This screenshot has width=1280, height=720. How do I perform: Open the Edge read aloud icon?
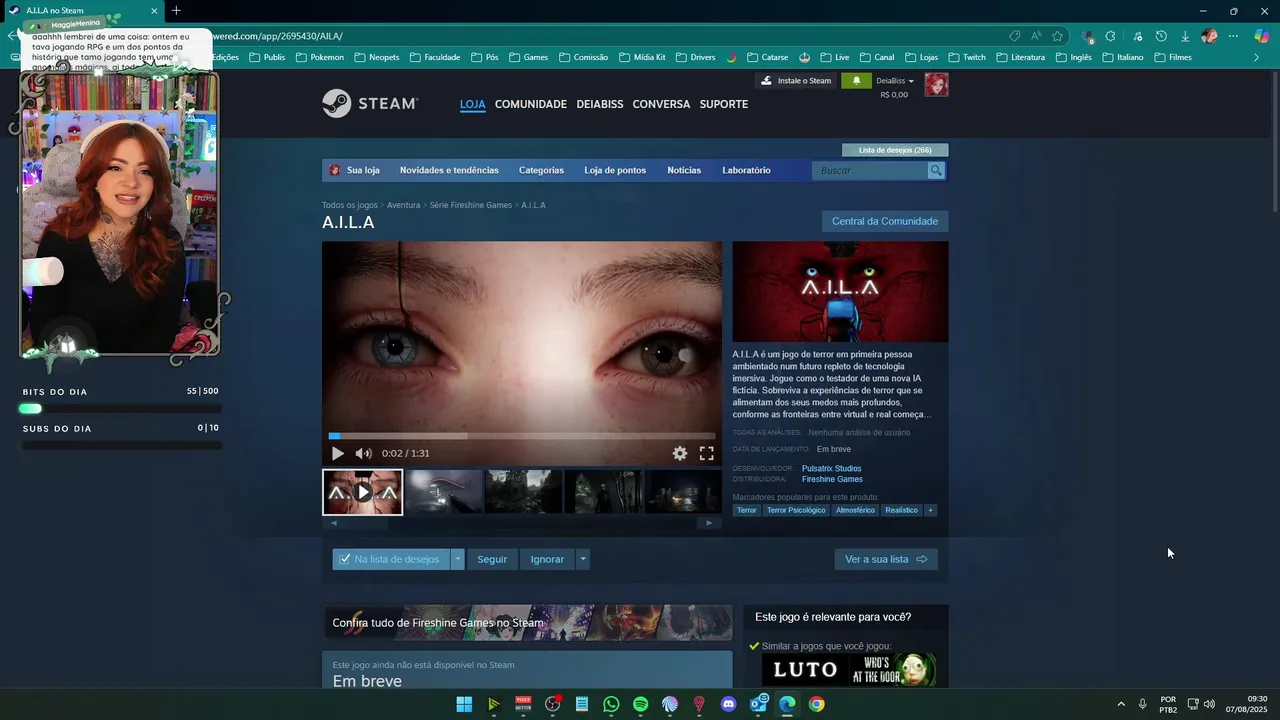pyautogui.click(x=1036, y=36)
